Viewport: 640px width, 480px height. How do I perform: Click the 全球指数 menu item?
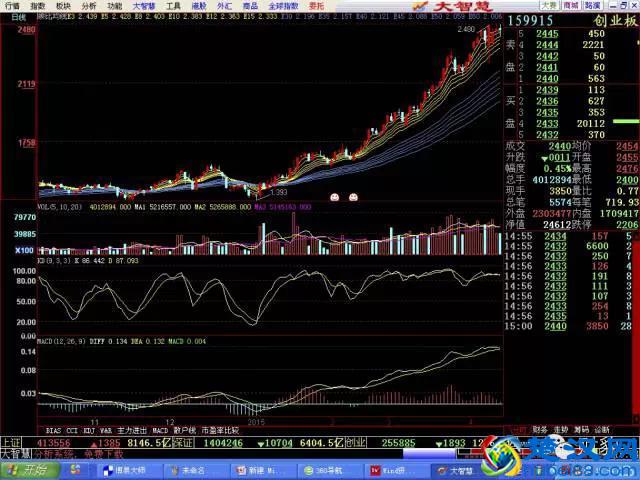pos(283,5)
